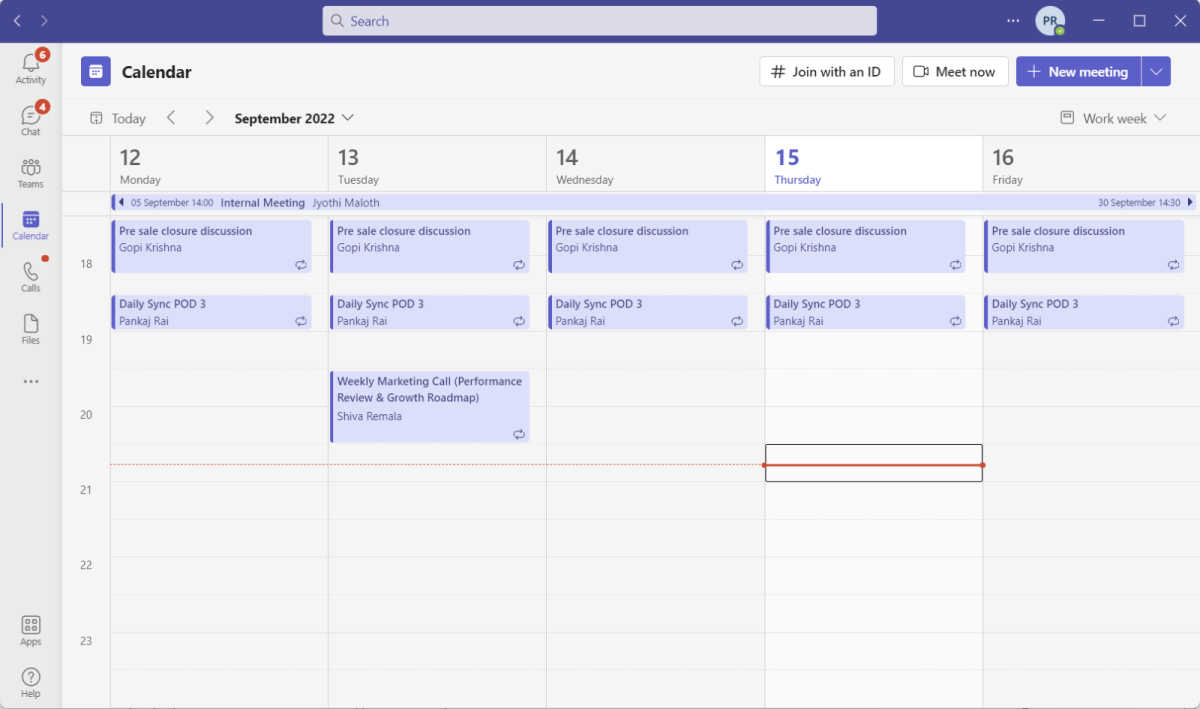Open the Internal Meeting banner event
The width and height of the screenshot is (1200, 709).
click(262, 202)
